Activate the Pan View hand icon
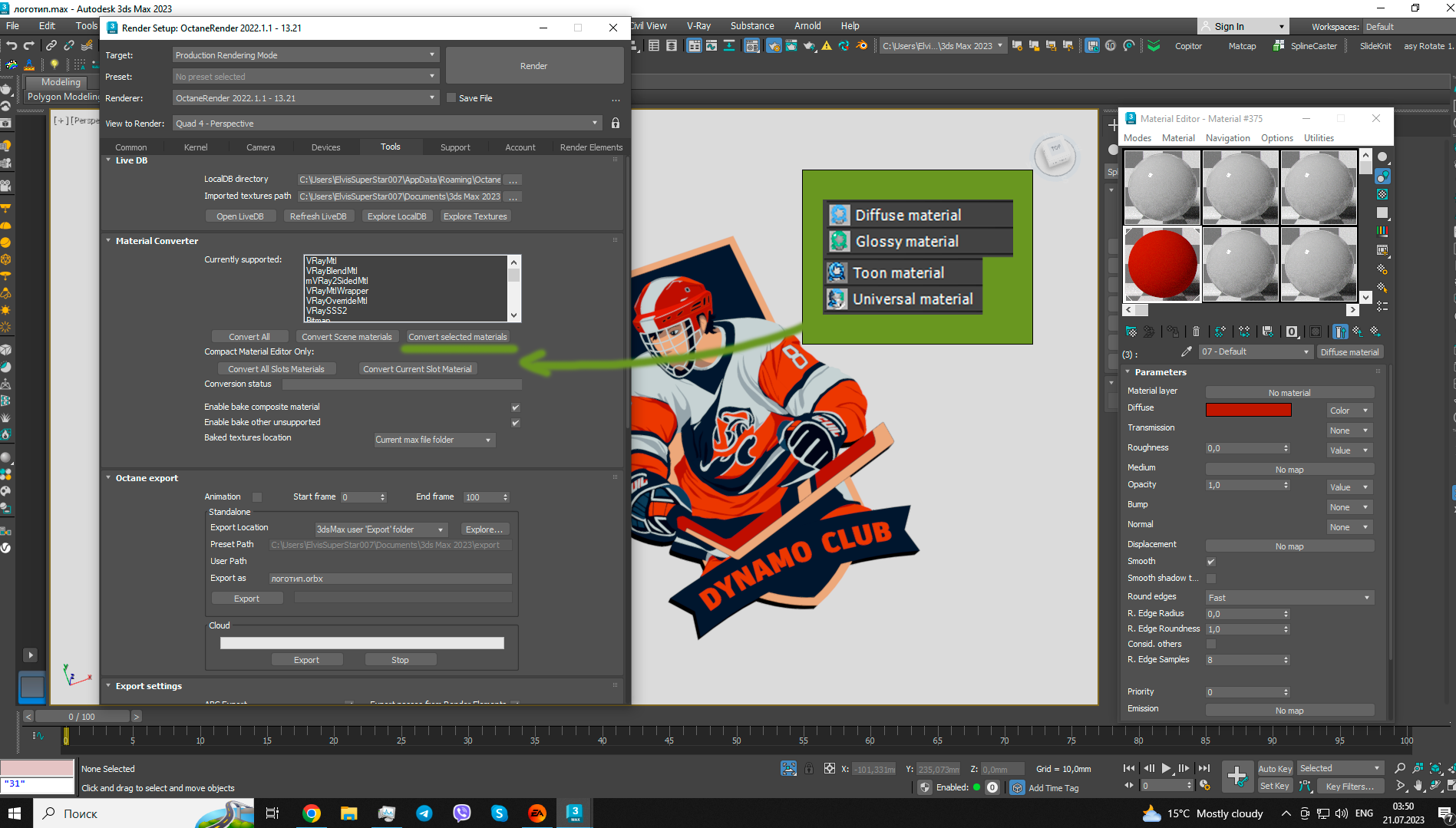The height and width of the screenshot is (828, 1456). pos(1418,786)
